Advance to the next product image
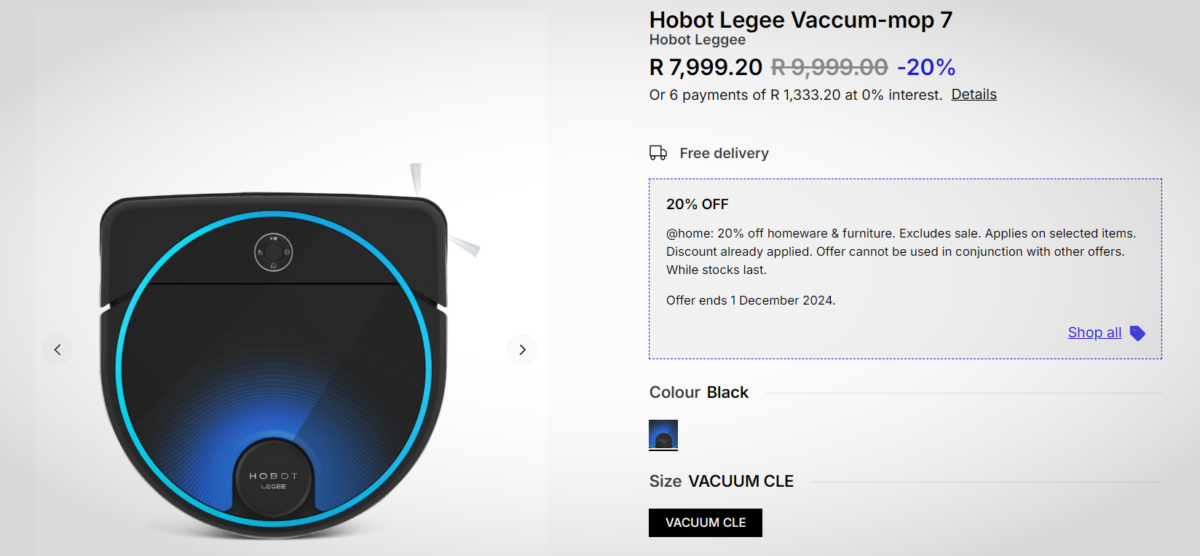The width and height of the screenshot is (1200, 556). pyautogui.click(x=522, y=349)
